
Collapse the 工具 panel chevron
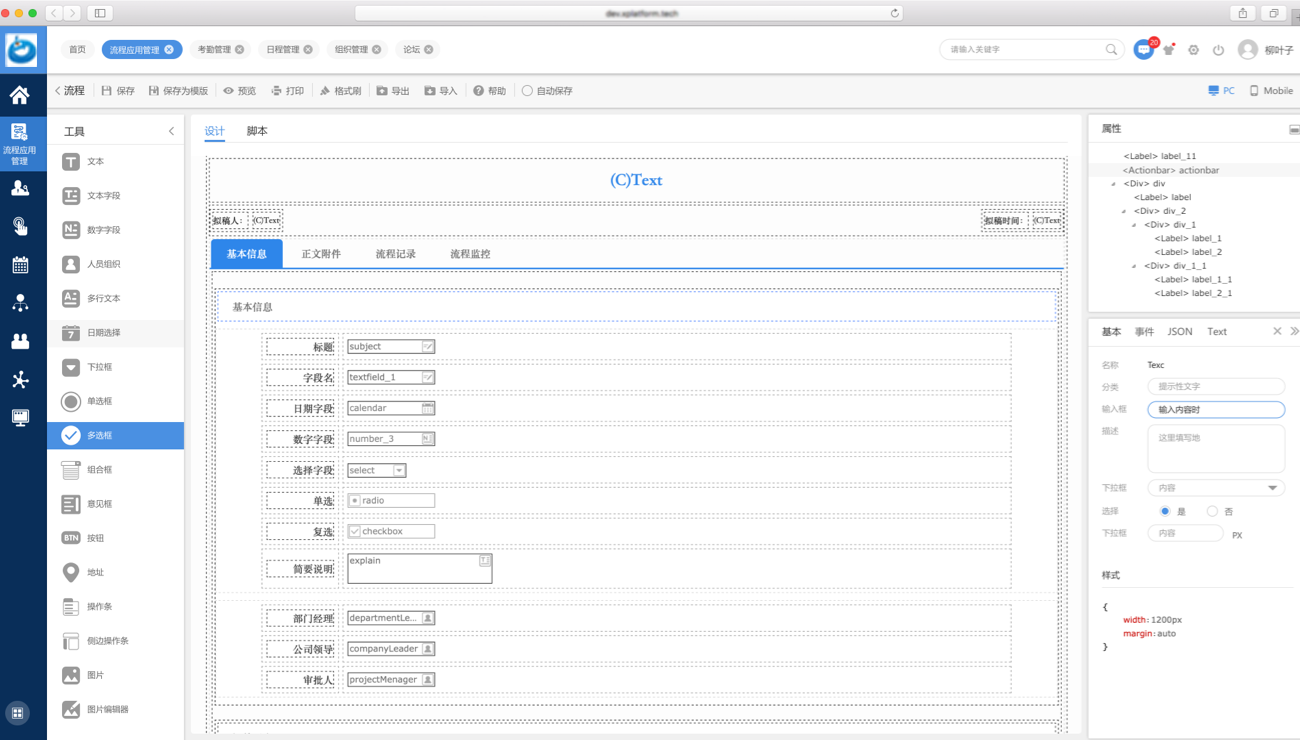[x=171, y=131]
